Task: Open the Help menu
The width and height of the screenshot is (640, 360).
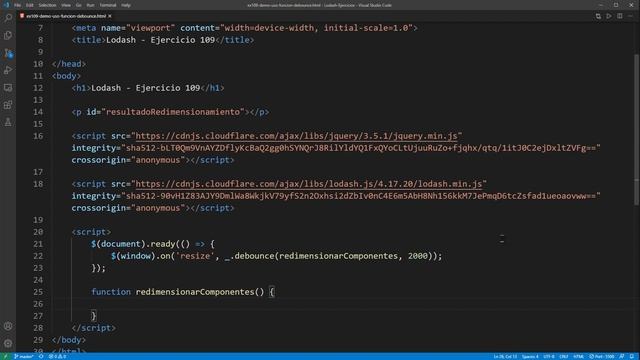Action: 126,5
